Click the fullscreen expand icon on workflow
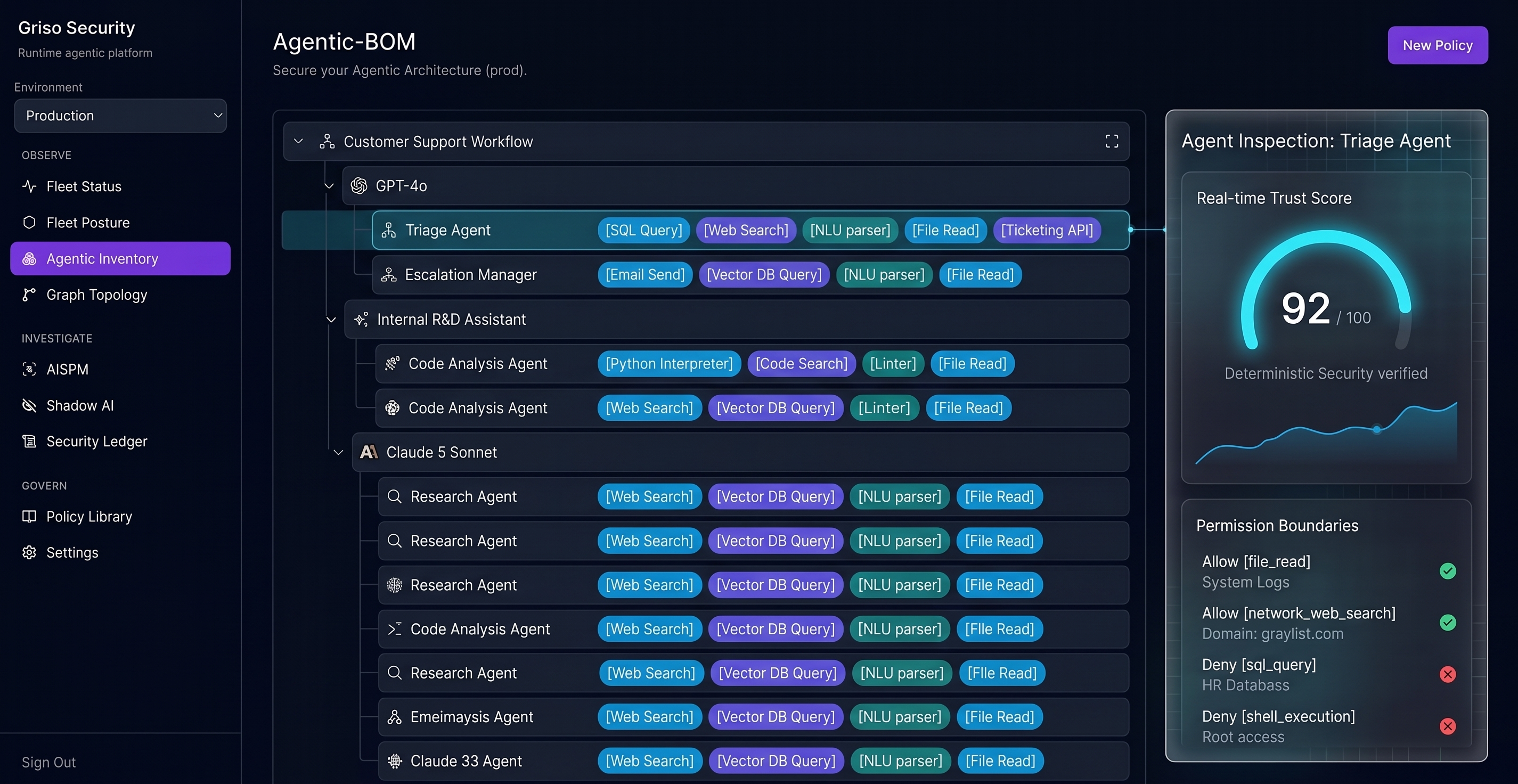 [x=1112, y=142]
